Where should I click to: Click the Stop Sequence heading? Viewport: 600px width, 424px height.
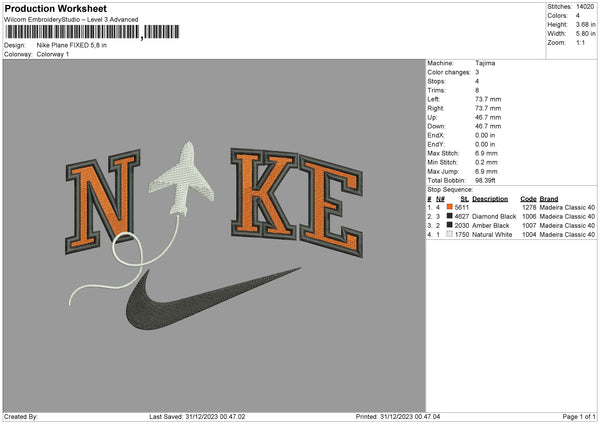click(450, 190)
